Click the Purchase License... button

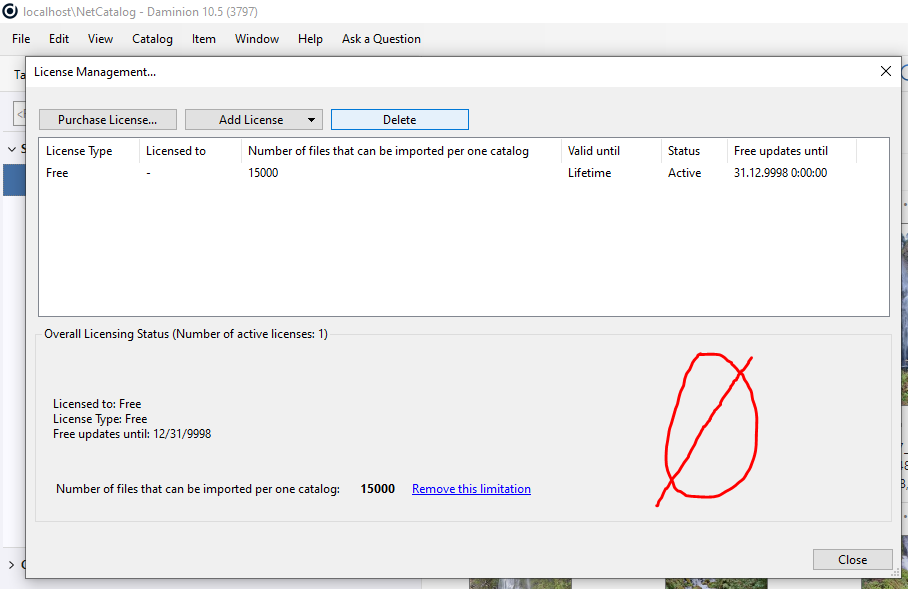click(107, 120)
